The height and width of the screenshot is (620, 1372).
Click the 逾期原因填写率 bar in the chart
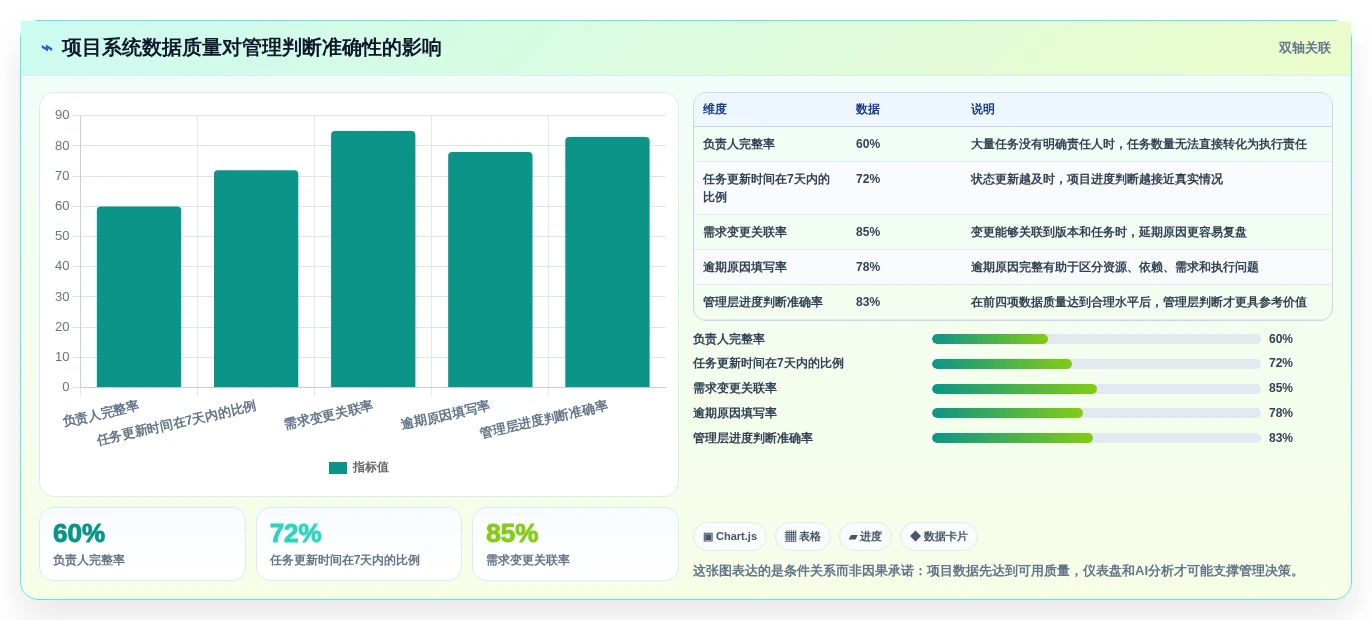pos(490,270)
